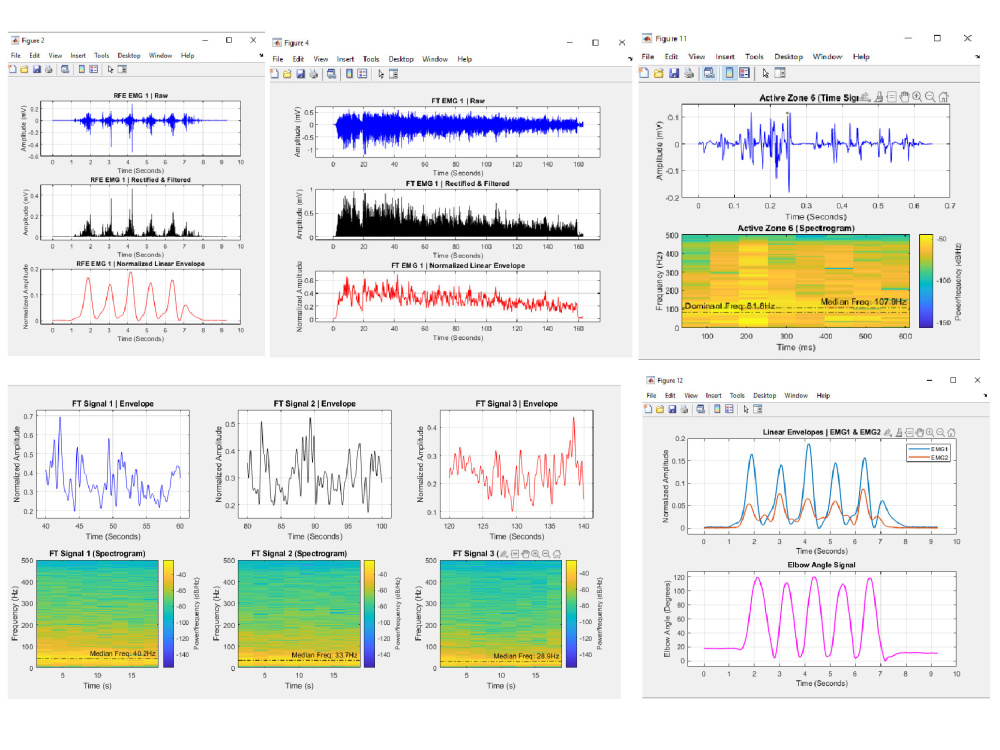Select EMG2 entry in Figure 12 legend
This screenshot has width=1000, height=750.
tap(929, 457)
